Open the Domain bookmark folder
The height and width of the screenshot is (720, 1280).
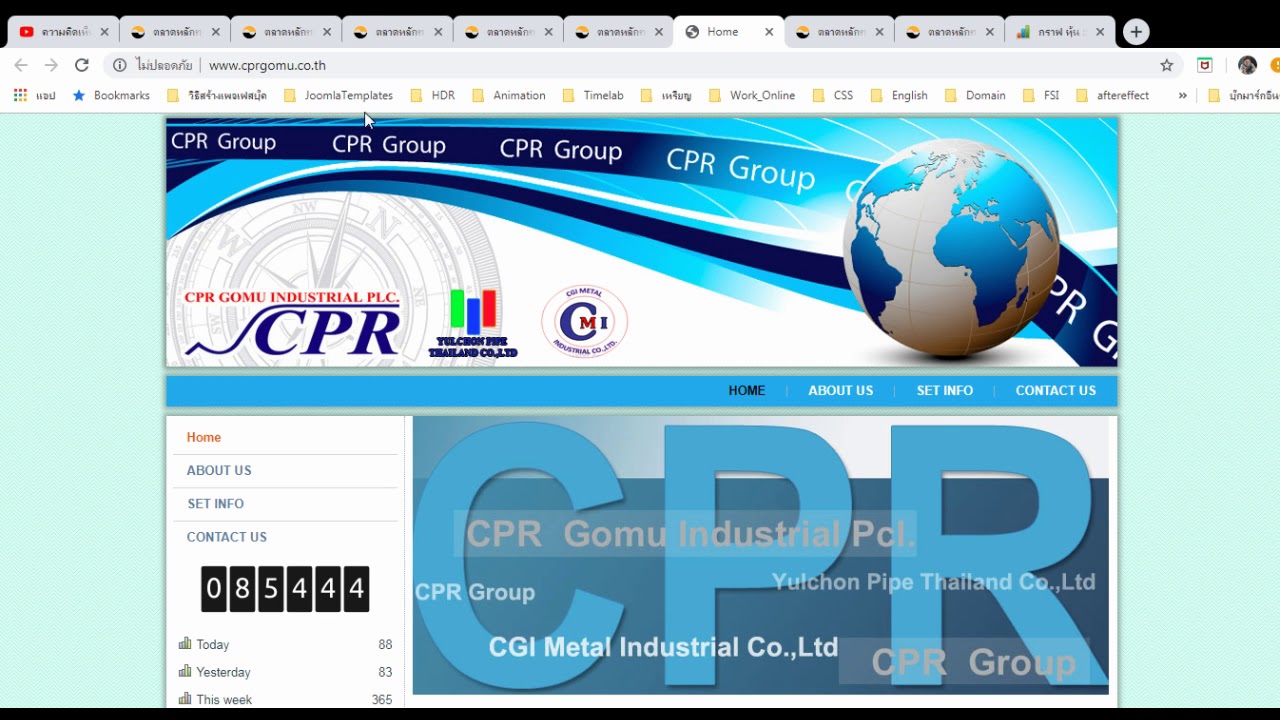[x=974, y=95]
